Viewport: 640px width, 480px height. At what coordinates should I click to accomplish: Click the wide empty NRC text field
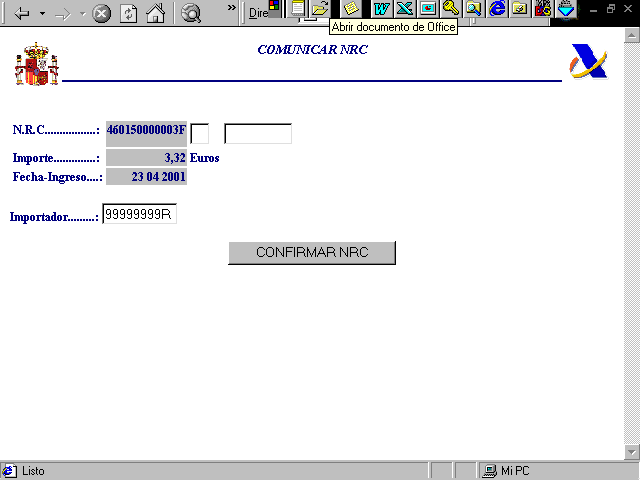[x=258, y=133]
